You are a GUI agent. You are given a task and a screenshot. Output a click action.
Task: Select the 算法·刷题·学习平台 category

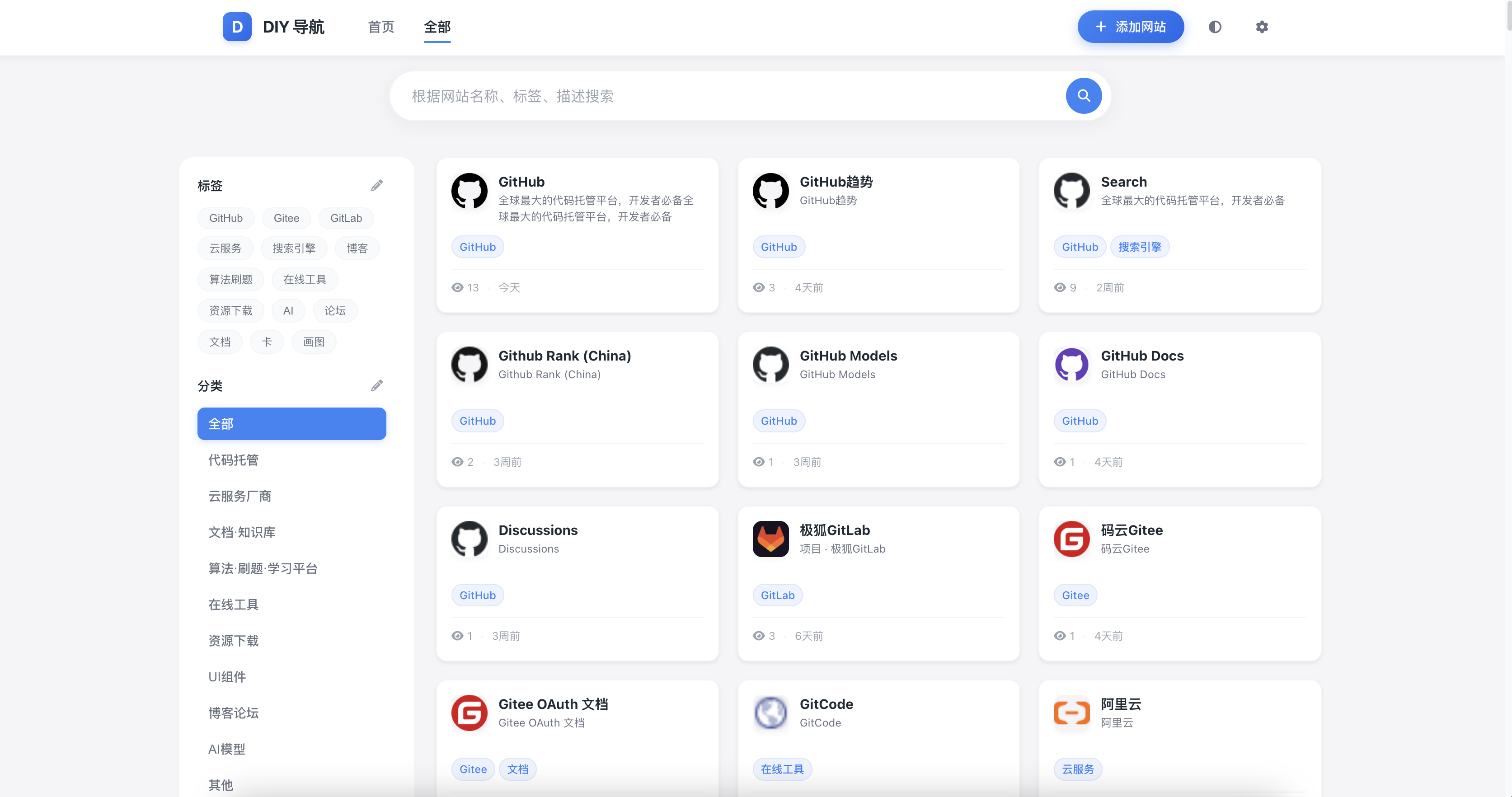291,568
